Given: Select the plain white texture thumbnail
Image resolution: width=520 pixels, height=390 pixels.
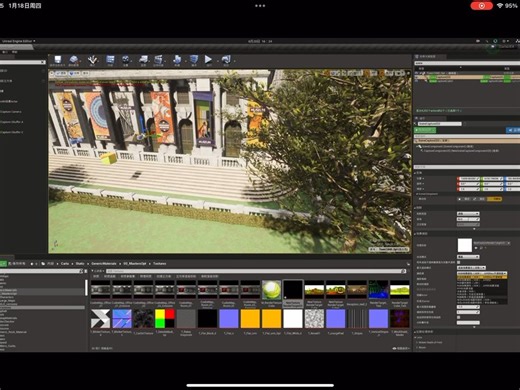Looking at the screenshot, I should [293, 318].
